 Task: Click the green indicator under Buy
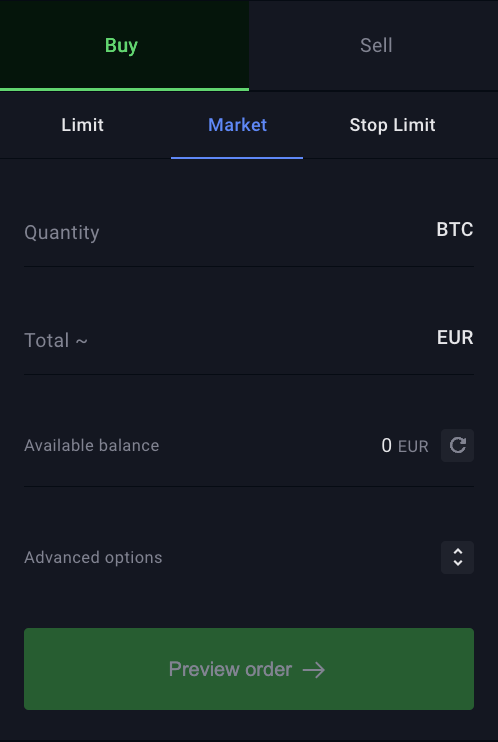pos(124,89)
